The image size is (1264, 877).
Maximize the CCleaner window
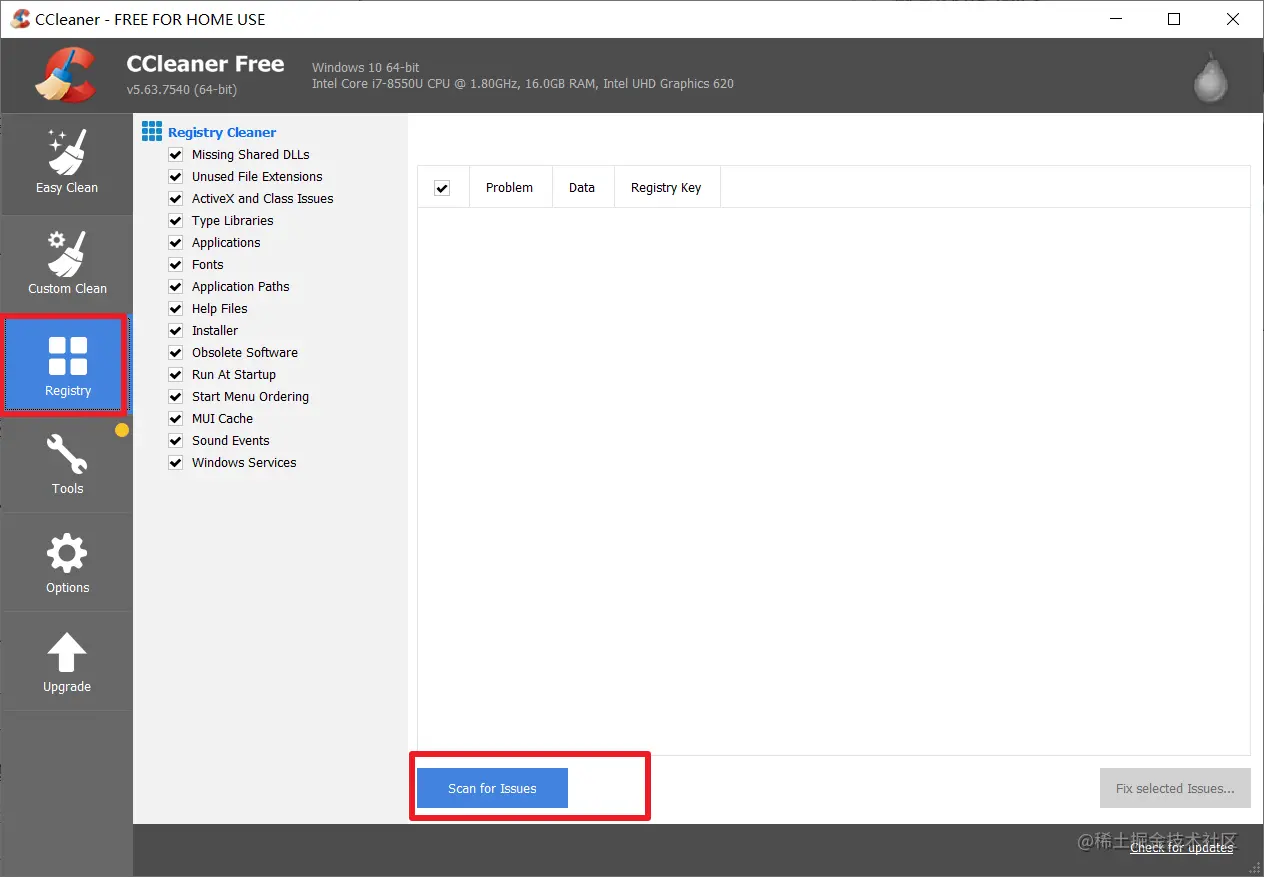tap(1174, 19)
